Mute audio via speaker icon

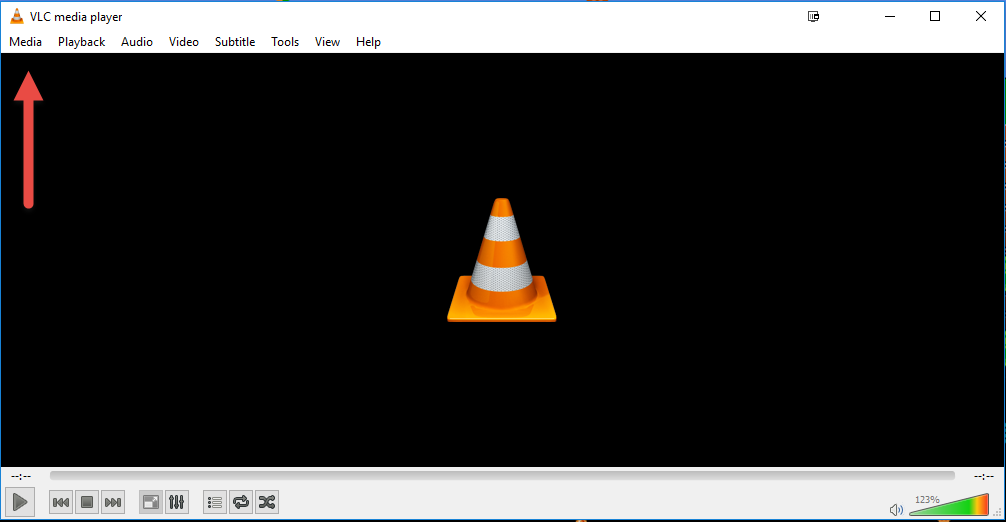coord(896,510)
